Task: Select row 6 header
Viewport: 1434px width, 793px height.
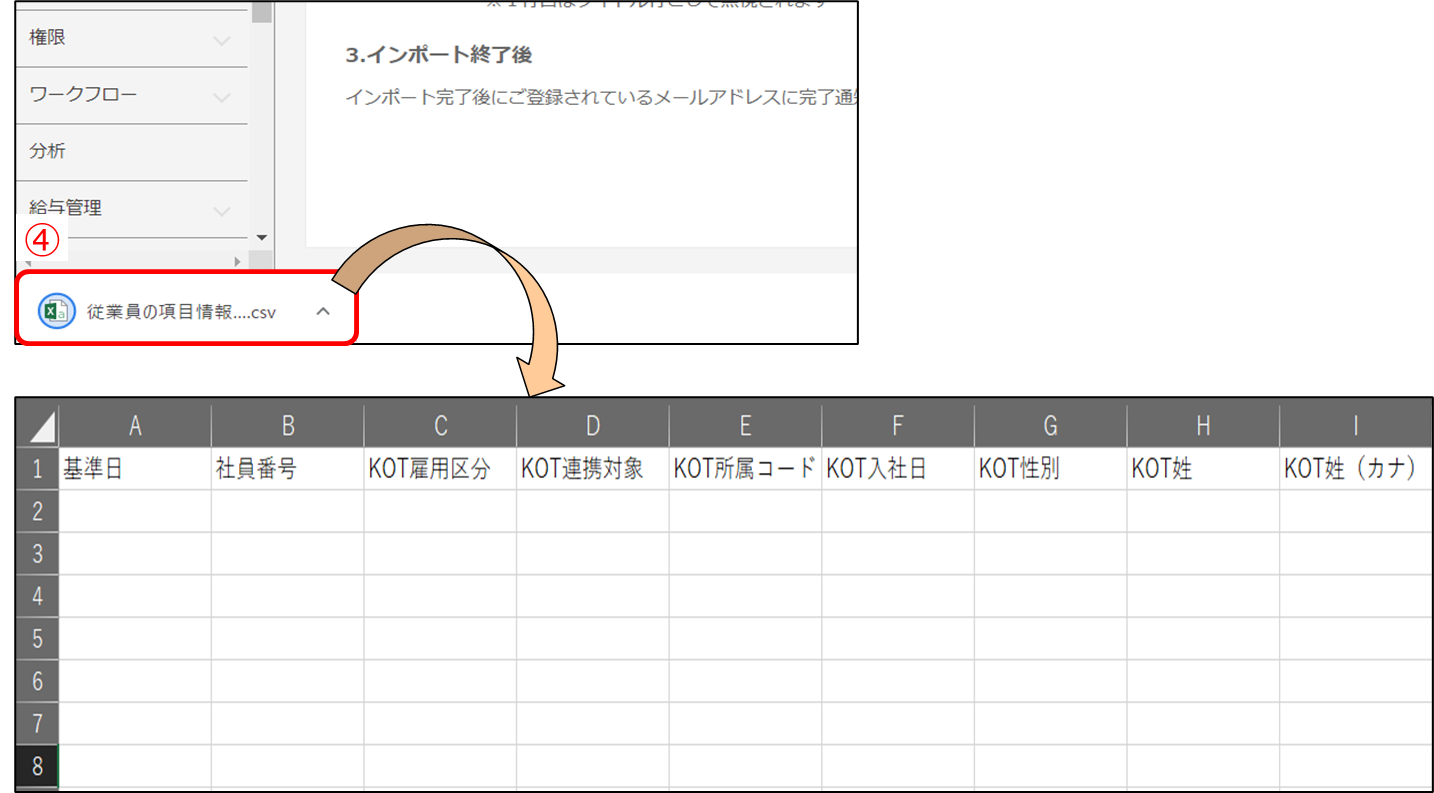Action: tap(37, 681)
